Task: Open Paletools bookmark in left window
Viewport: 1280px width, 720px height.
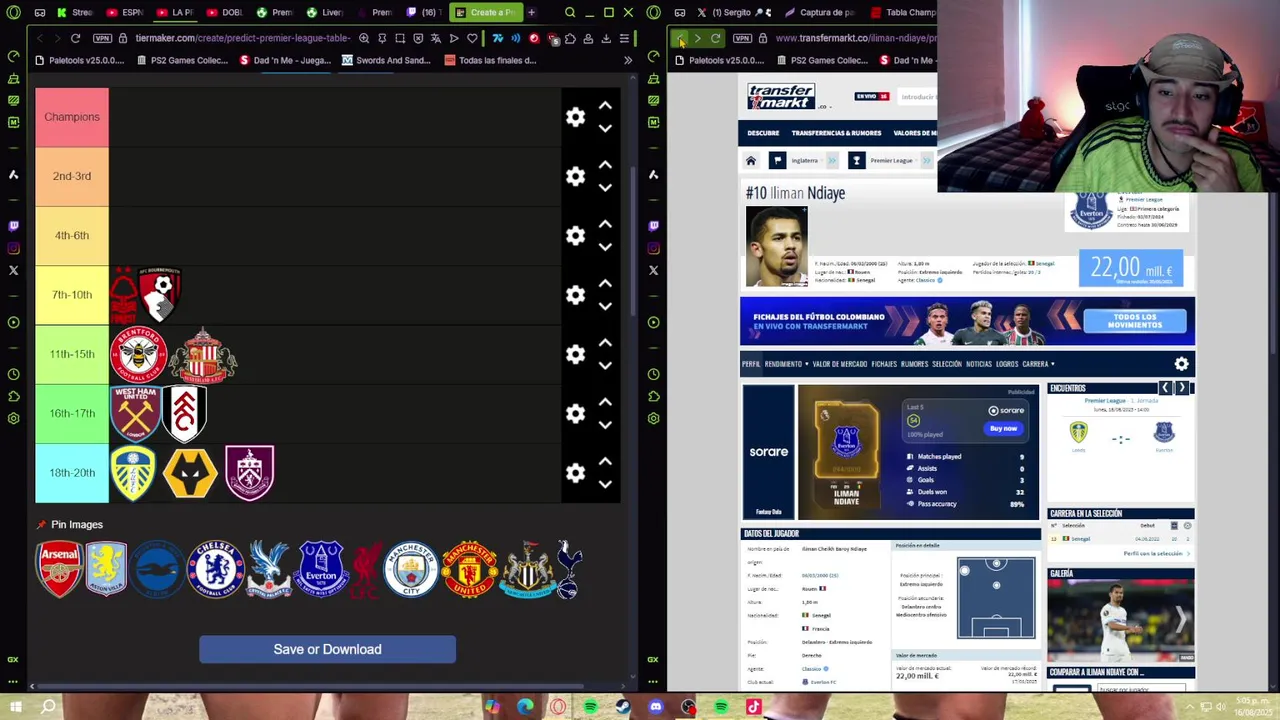Action: pyautogui.click(x=80, y=60)
